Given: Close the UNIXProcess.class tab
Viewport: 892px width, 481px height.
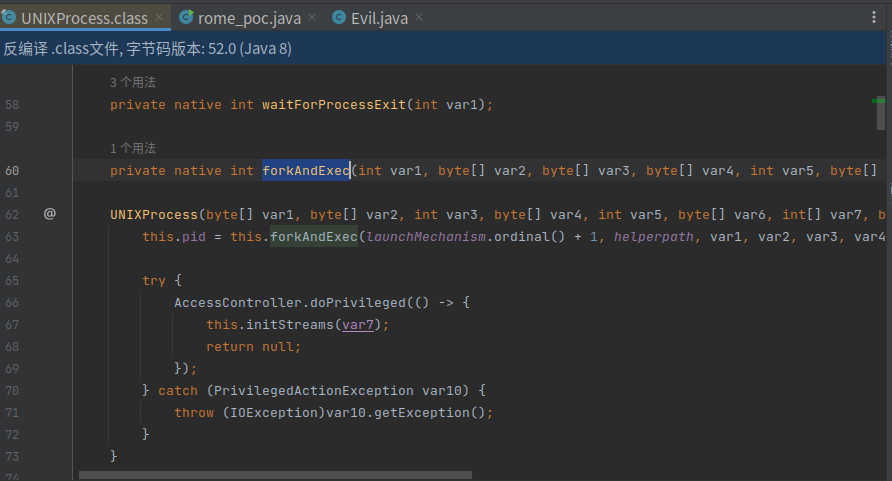Looking at the screenshot, I should point(159,18).
